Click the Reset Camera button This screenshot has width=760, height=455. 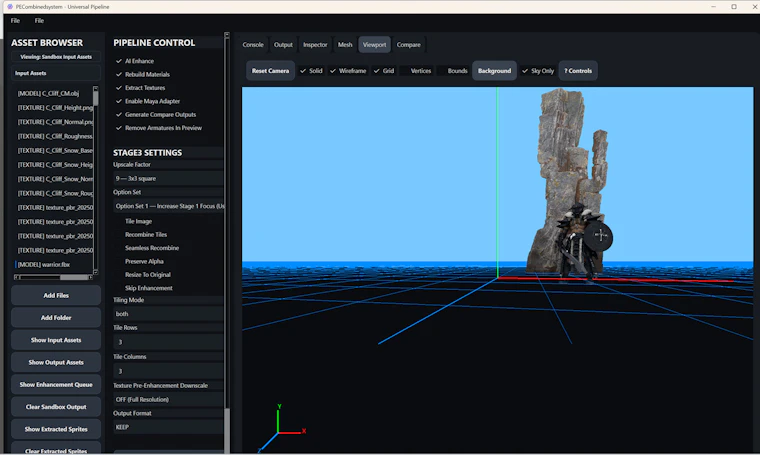270,71
